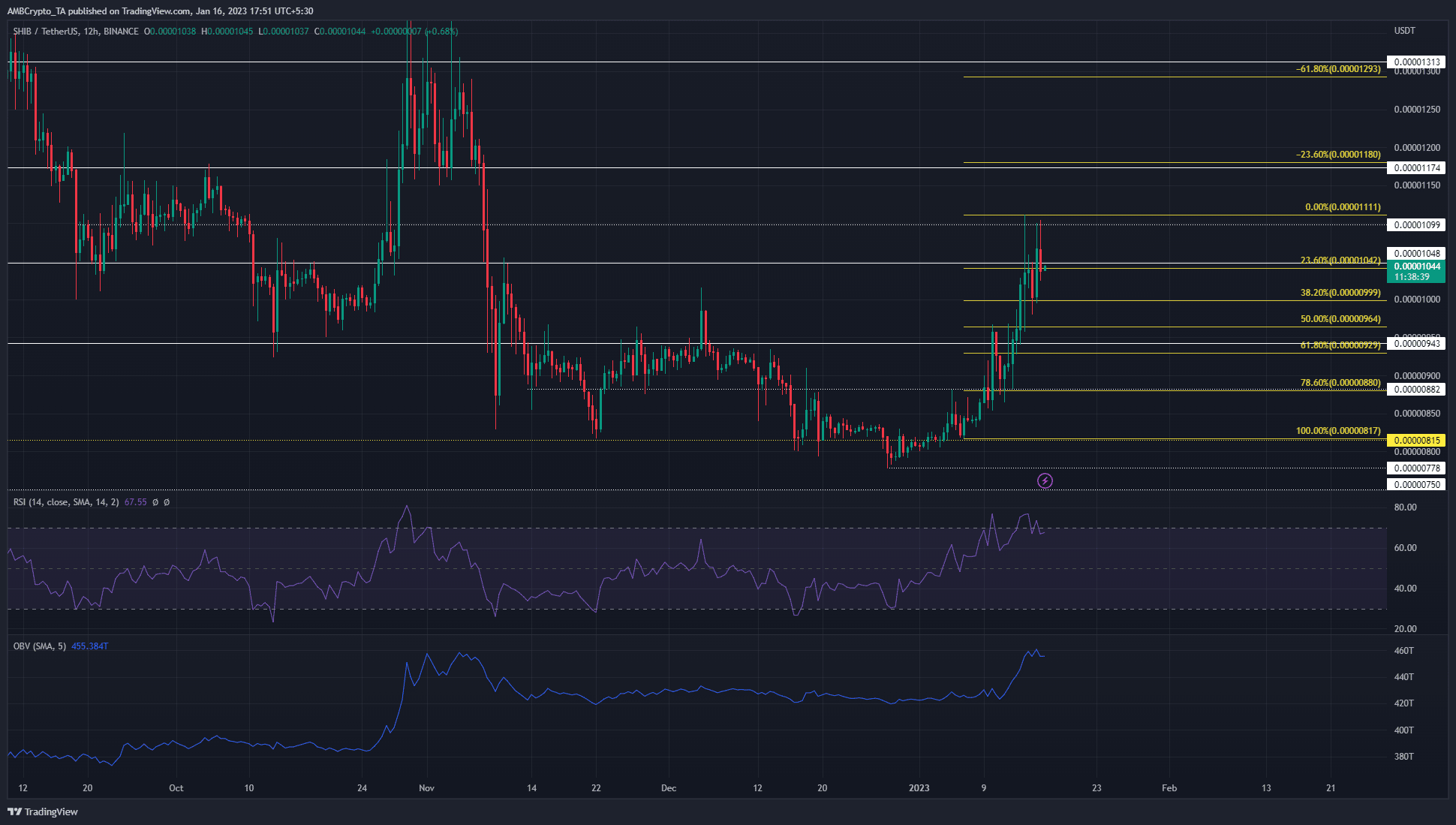Click the purple lightning bolt event icon

point(1045,480)
